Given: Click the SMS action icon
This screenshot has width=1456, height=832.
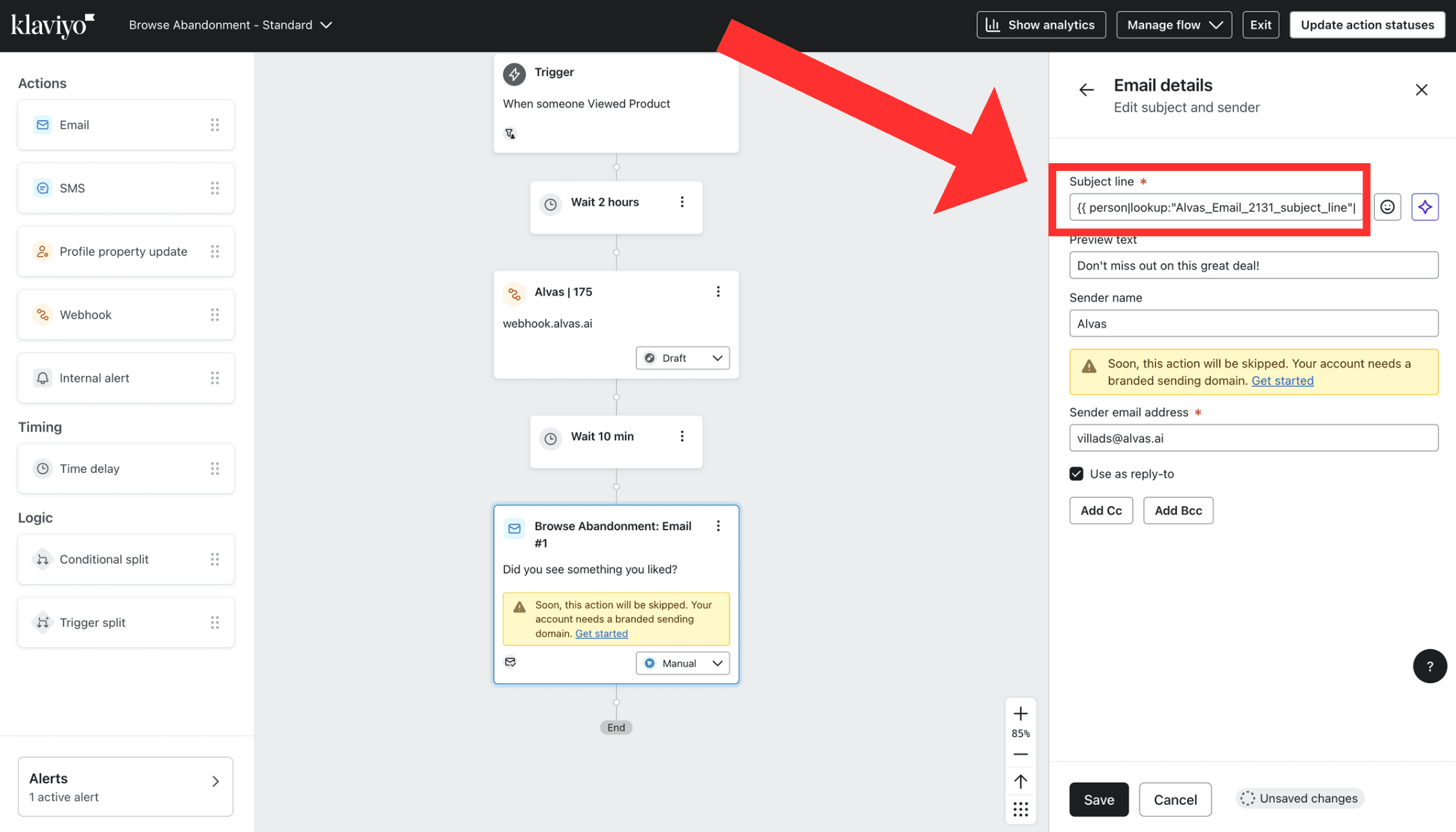Looking at the screenshot, I should pos(43,188).
